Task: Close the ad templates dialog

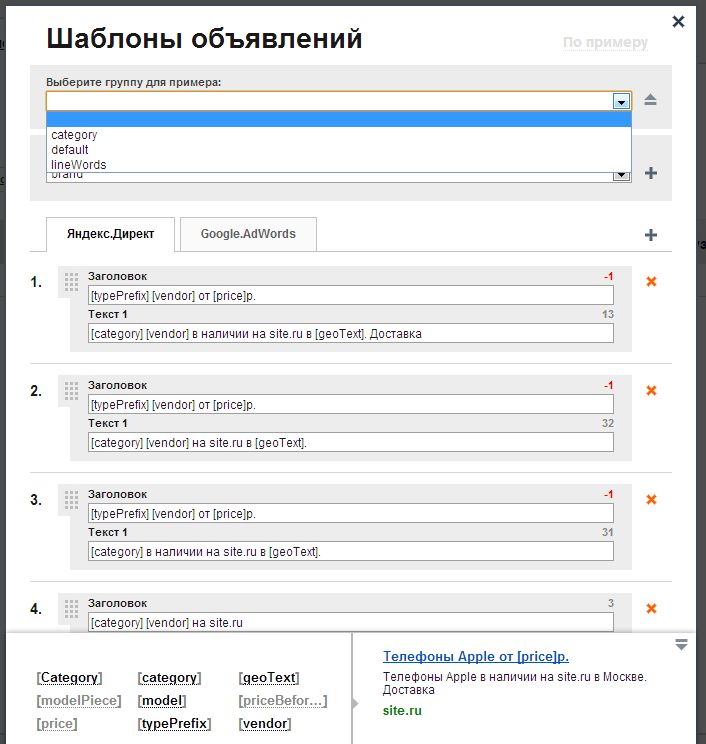Action: pyautogui.click(x=678, y=21)
